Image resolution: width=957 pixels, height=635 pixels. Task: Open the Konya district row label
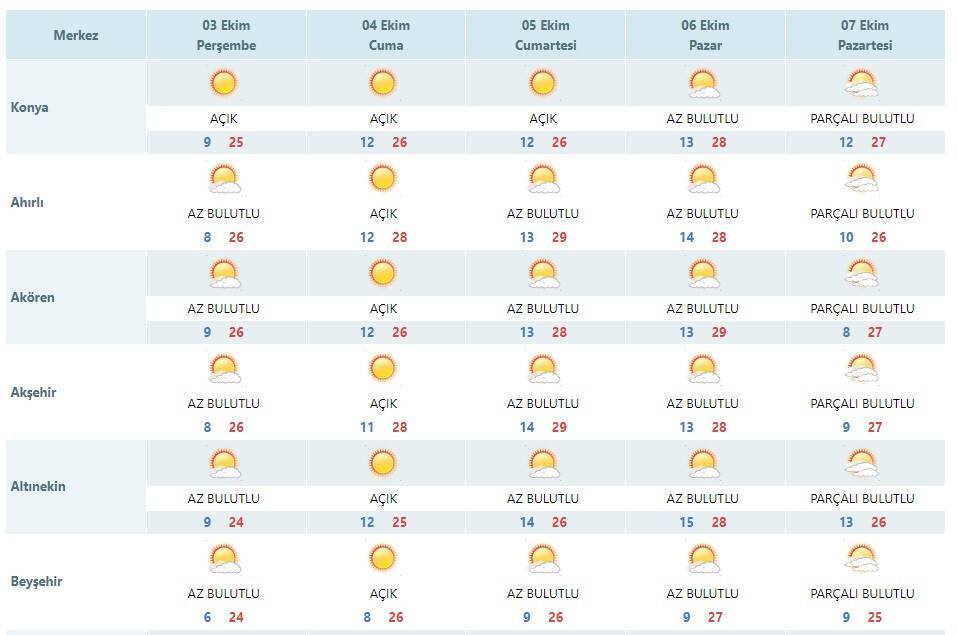coord(30,107)
